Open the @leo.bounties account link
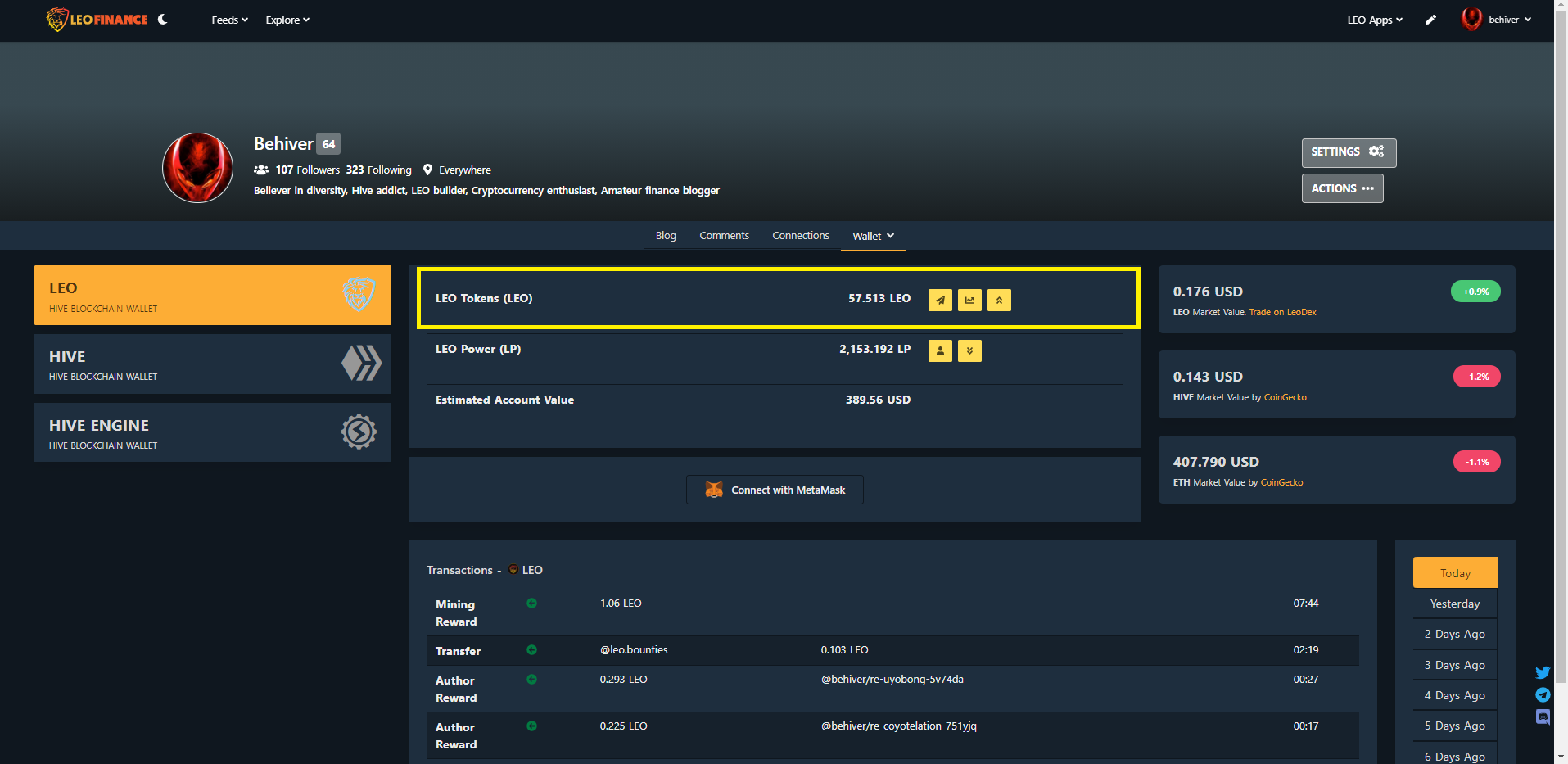Image resolution: width=1568 pixels, height=764 pixels. (634, 650)
